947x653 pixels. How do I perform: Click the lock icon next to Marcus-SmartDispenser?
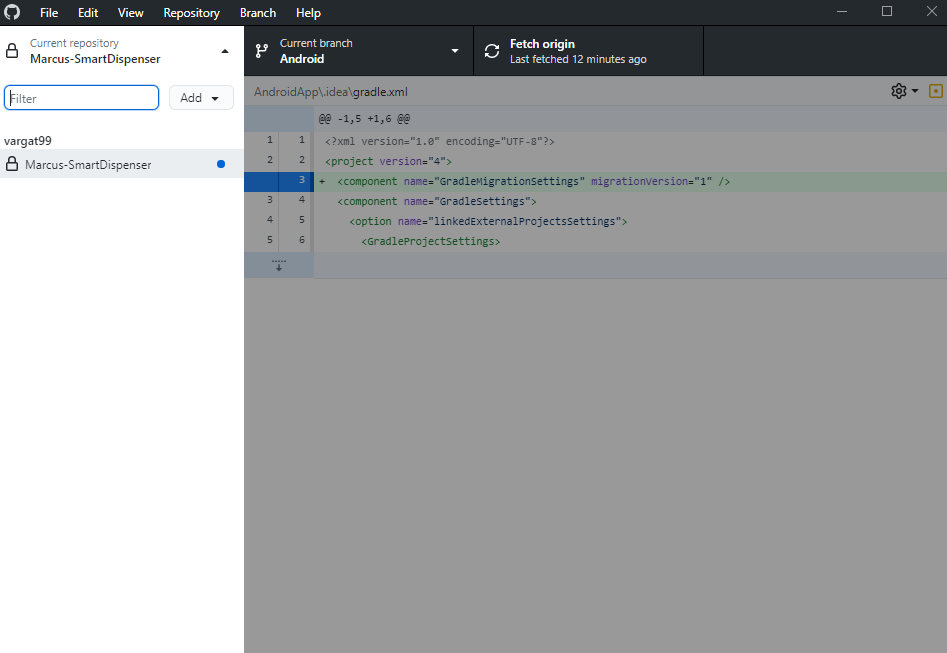click(x=10, y=166)
